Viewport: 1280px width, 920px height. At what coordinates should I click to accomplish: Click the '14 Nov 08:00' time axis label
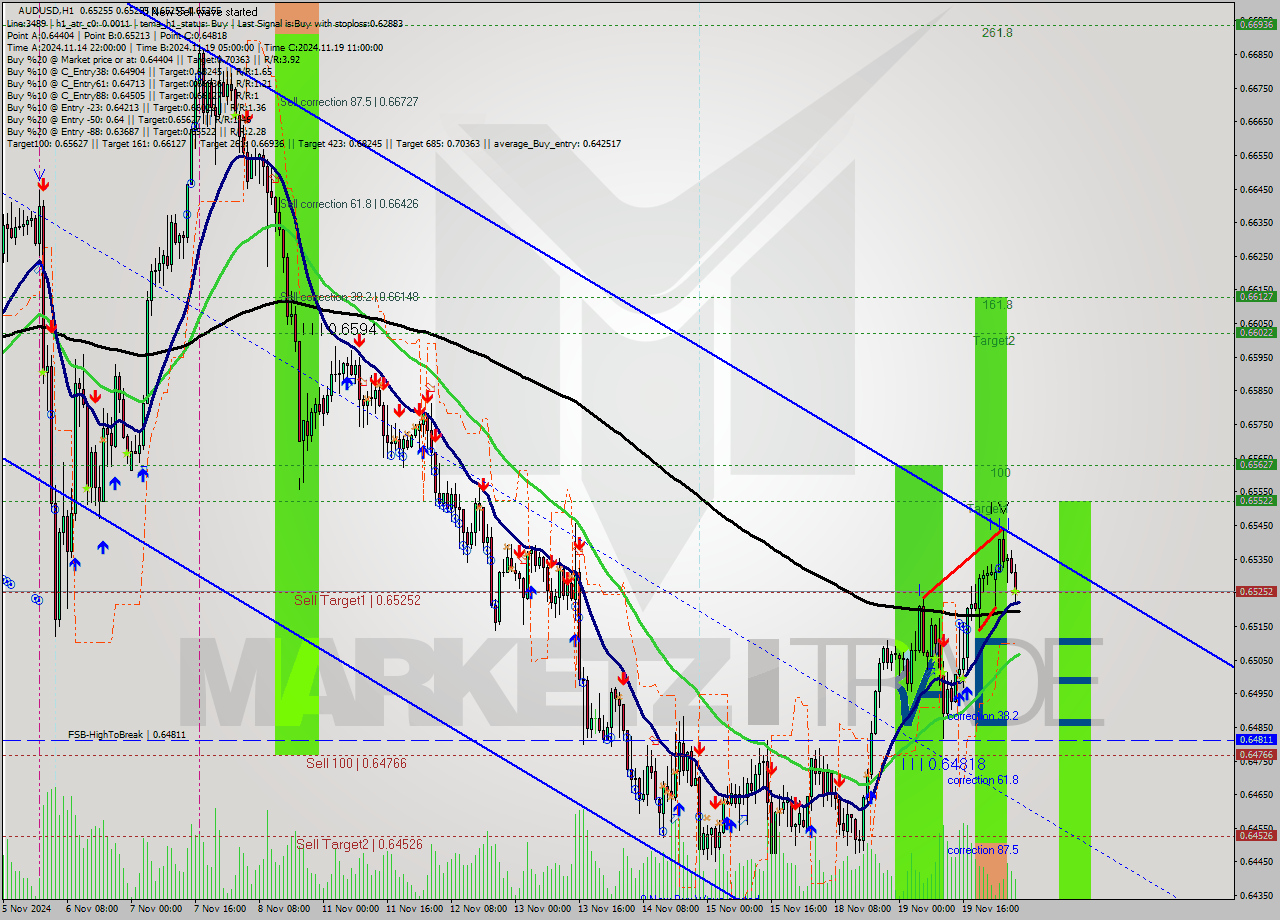(x=671, y=909)
